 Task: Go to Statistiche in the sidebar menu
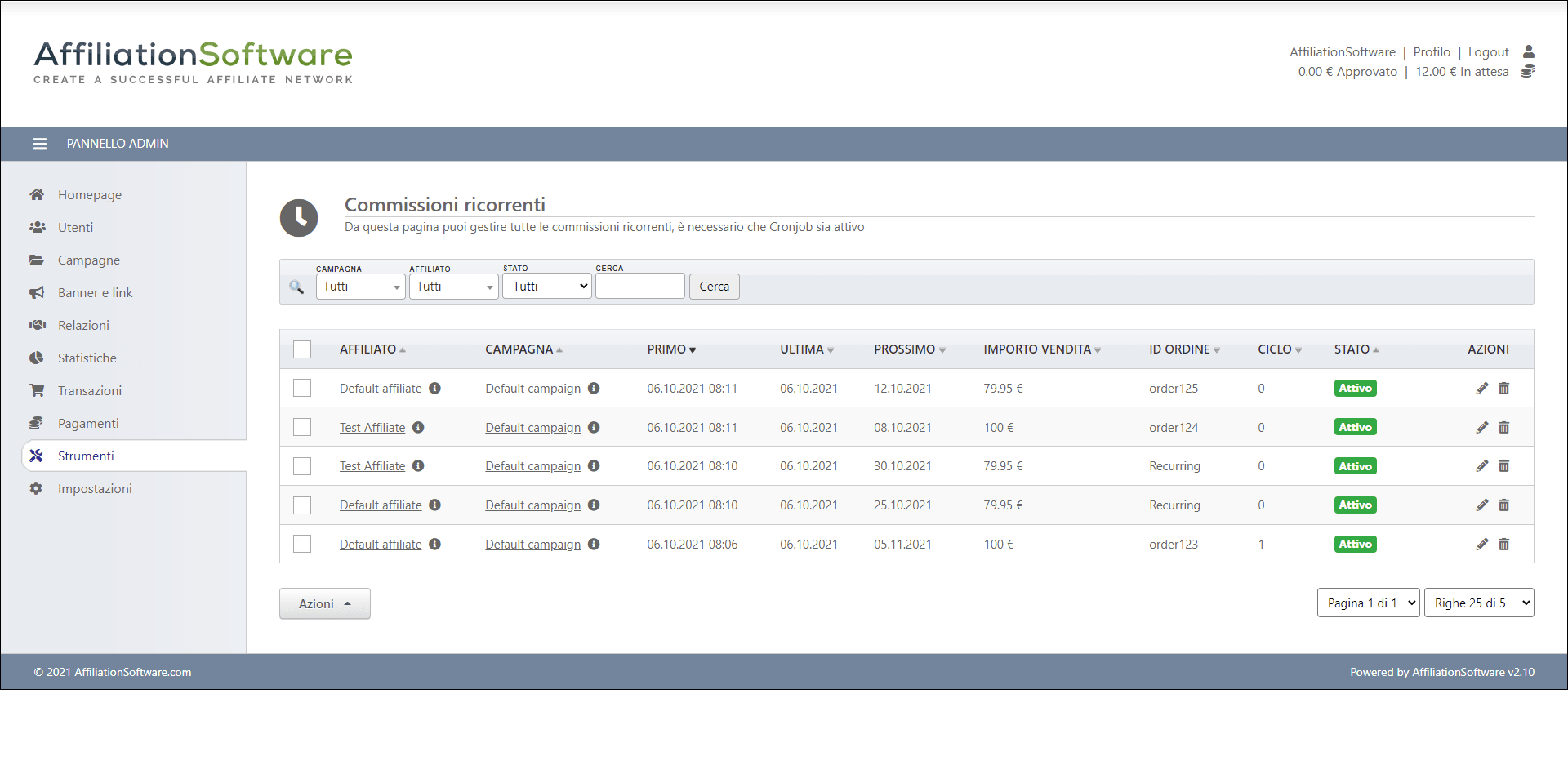tap(87, 358)
